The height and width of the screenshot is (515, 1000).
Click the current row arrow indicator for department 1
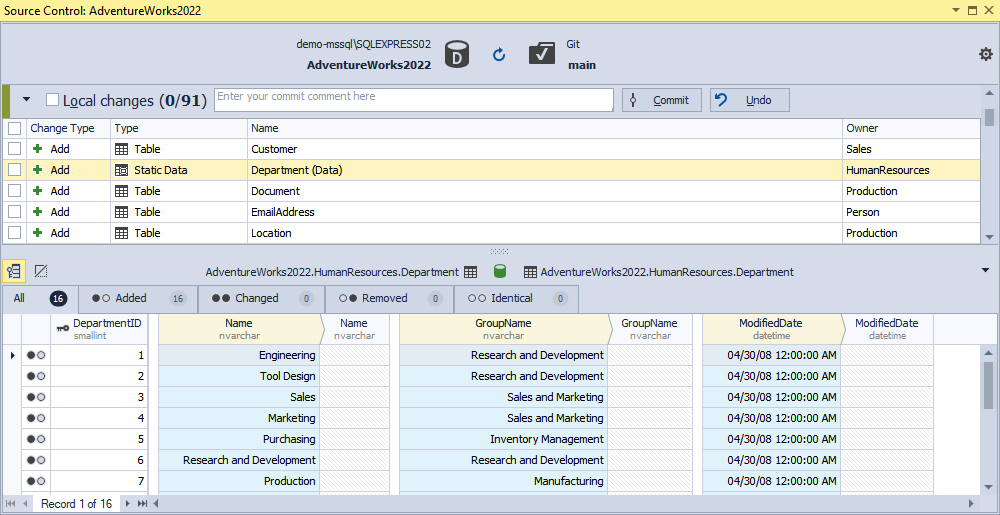(12, 355)
